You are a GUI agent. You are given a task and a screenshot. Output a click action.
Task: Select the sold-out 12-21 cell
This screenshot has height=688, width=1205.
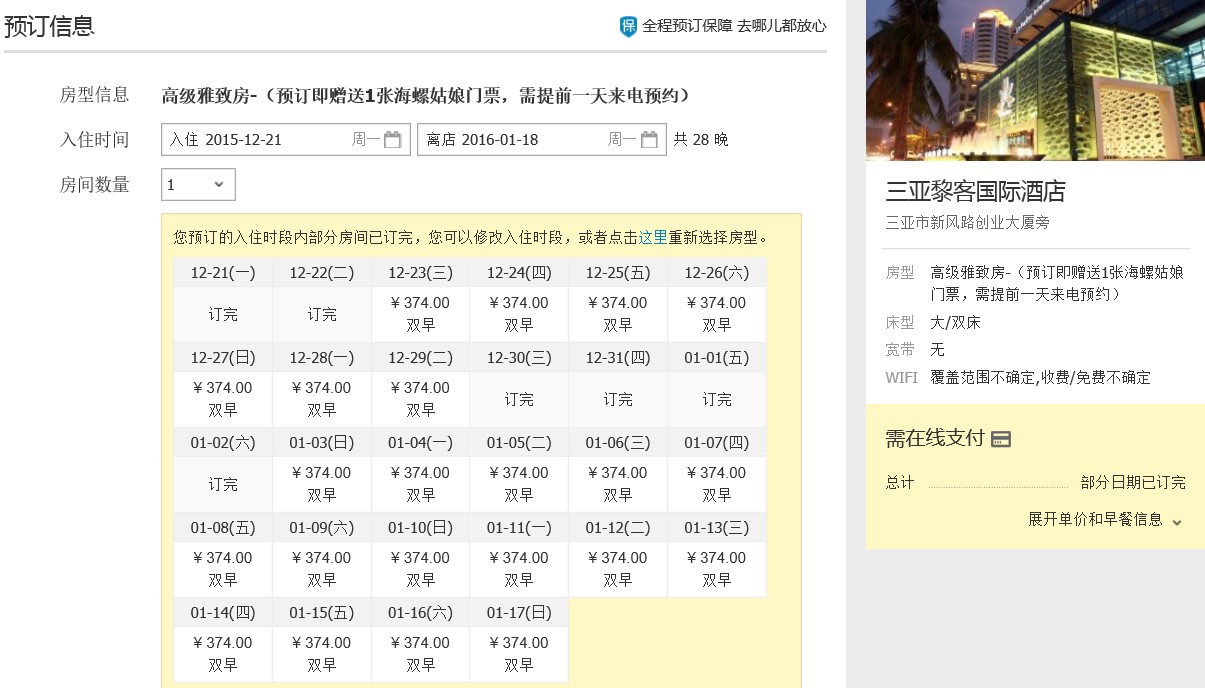click(x=223, y=314)
